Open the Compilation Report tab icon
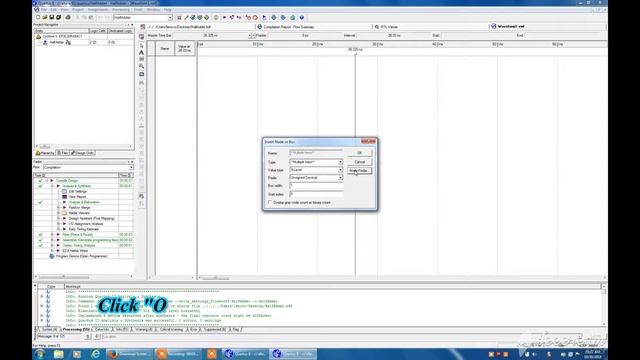This screenshot has width=640, height=360. 259,27
